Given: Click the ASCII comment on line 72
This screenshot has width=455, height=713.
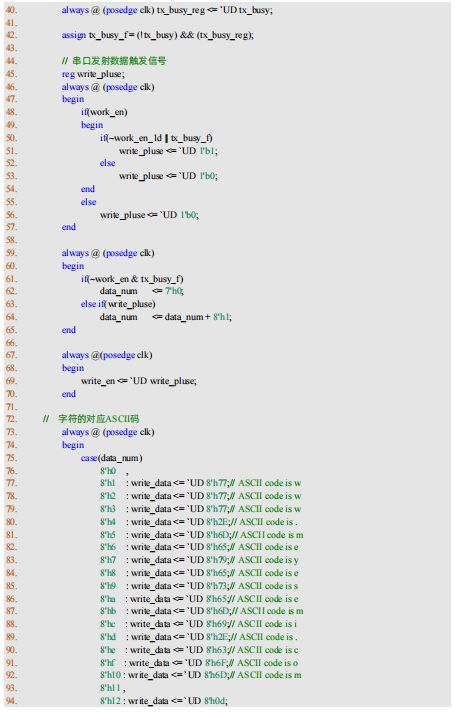Looking at the screenshot, I should 91,419.
